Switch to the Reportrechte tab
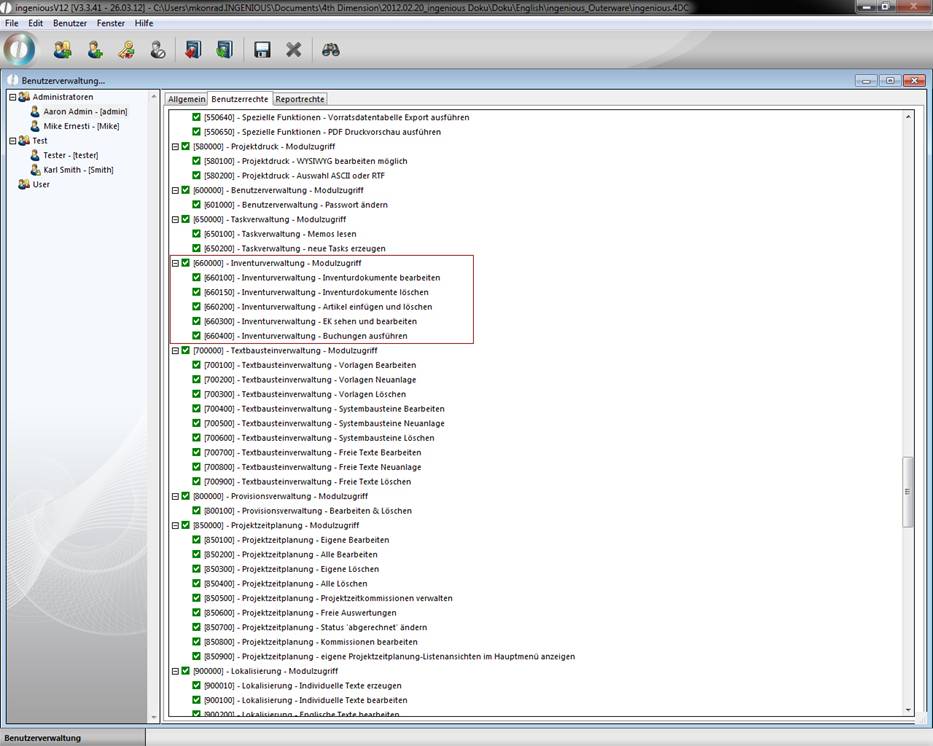Screen dimensions: 933x746 300,99
